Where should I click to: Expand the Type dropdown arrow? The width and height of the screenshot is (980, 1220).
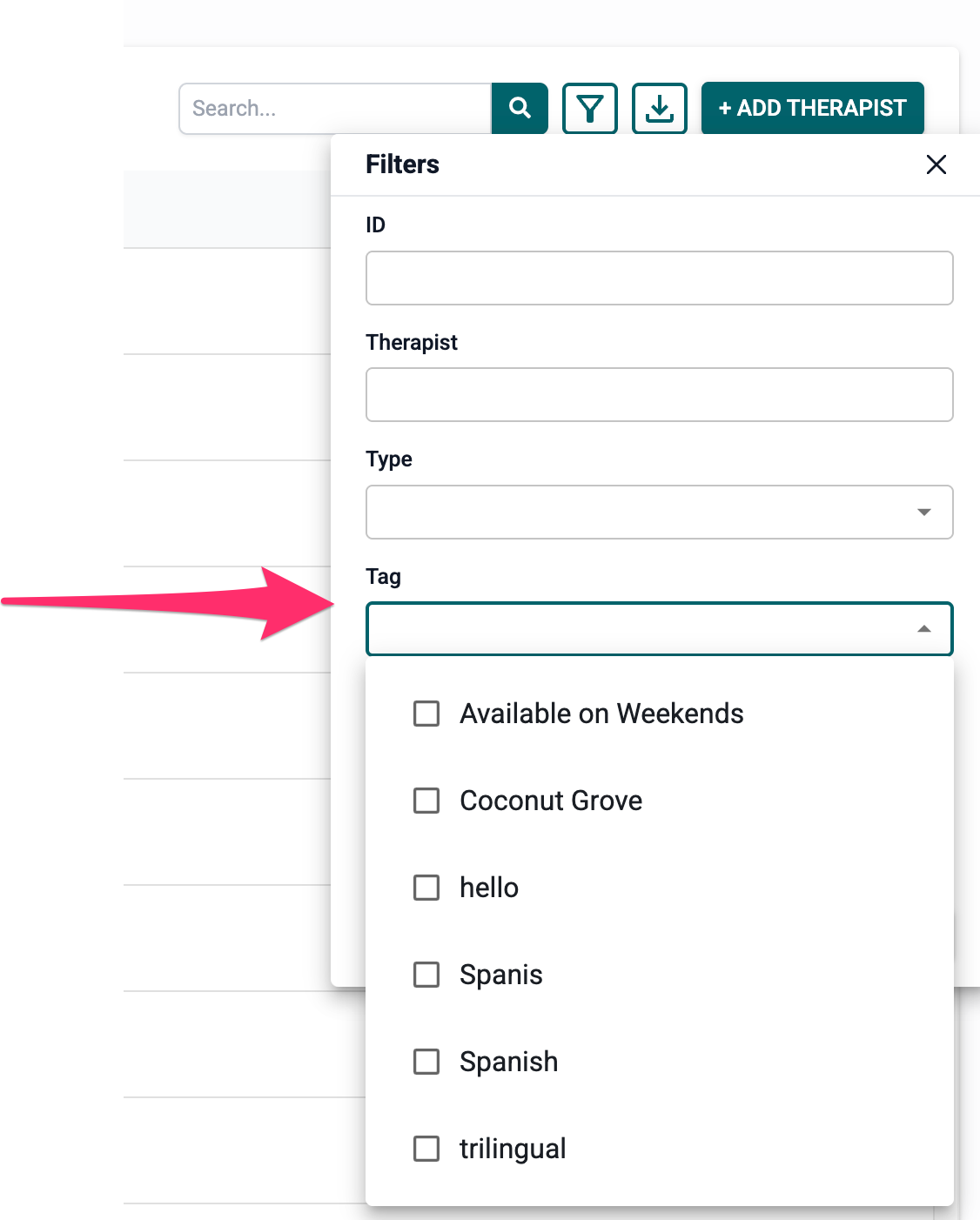point(924,512)
